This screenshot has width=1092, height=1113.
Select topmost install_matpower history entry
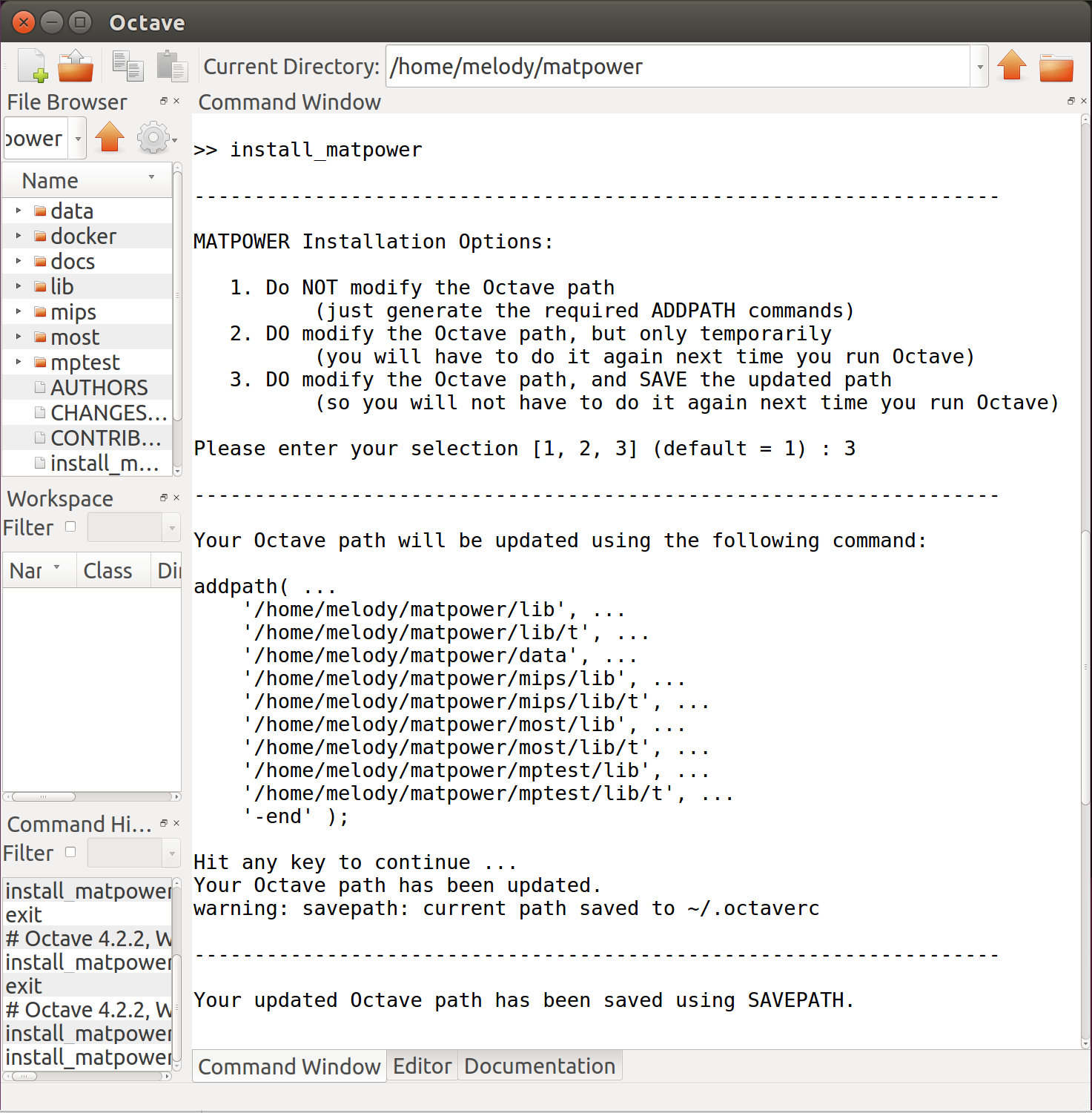pyautogui.click(x=87, y=891)
